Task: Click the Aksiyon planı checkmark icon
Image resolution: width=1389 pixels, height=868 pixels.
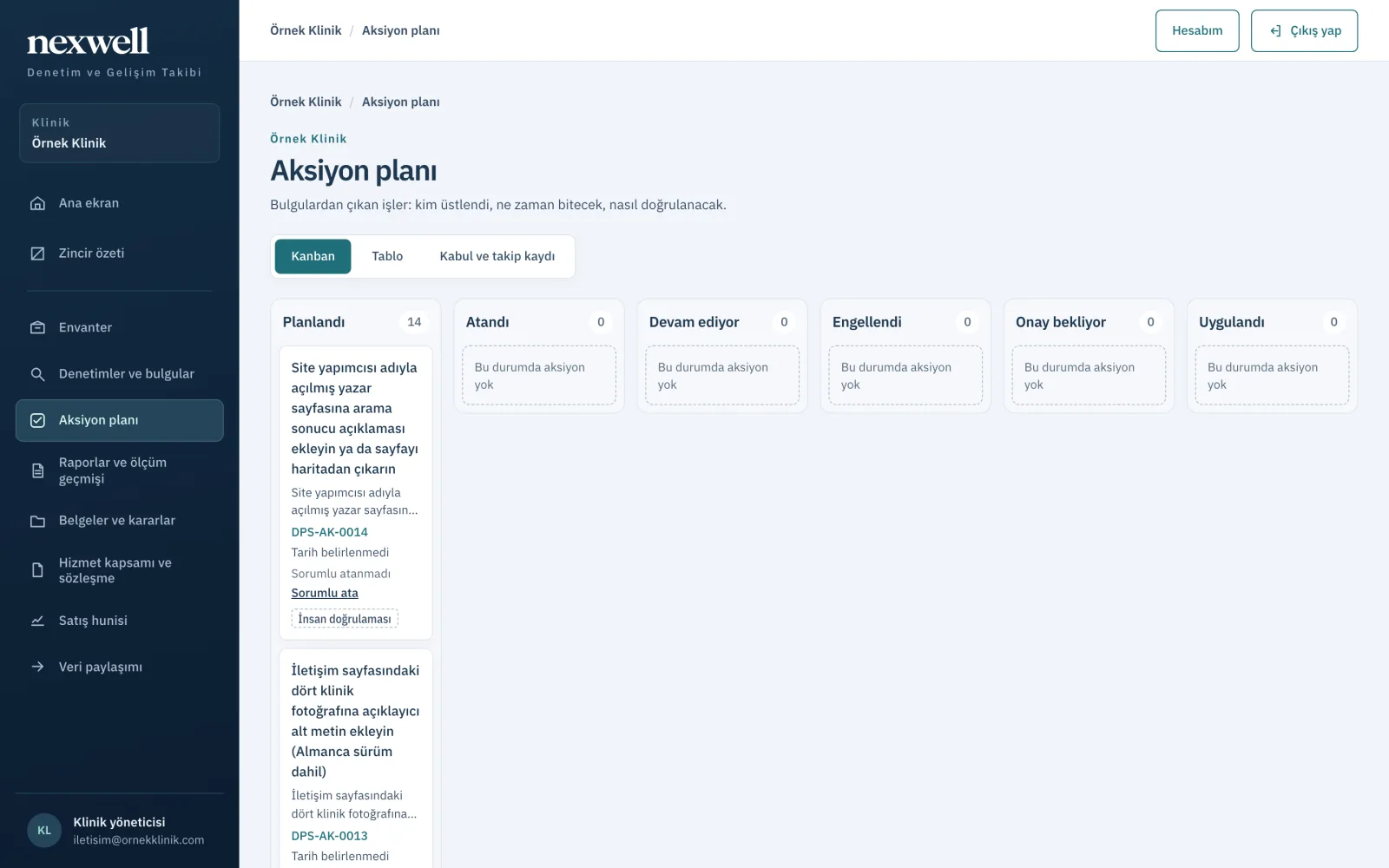Action: pos(37,420)
